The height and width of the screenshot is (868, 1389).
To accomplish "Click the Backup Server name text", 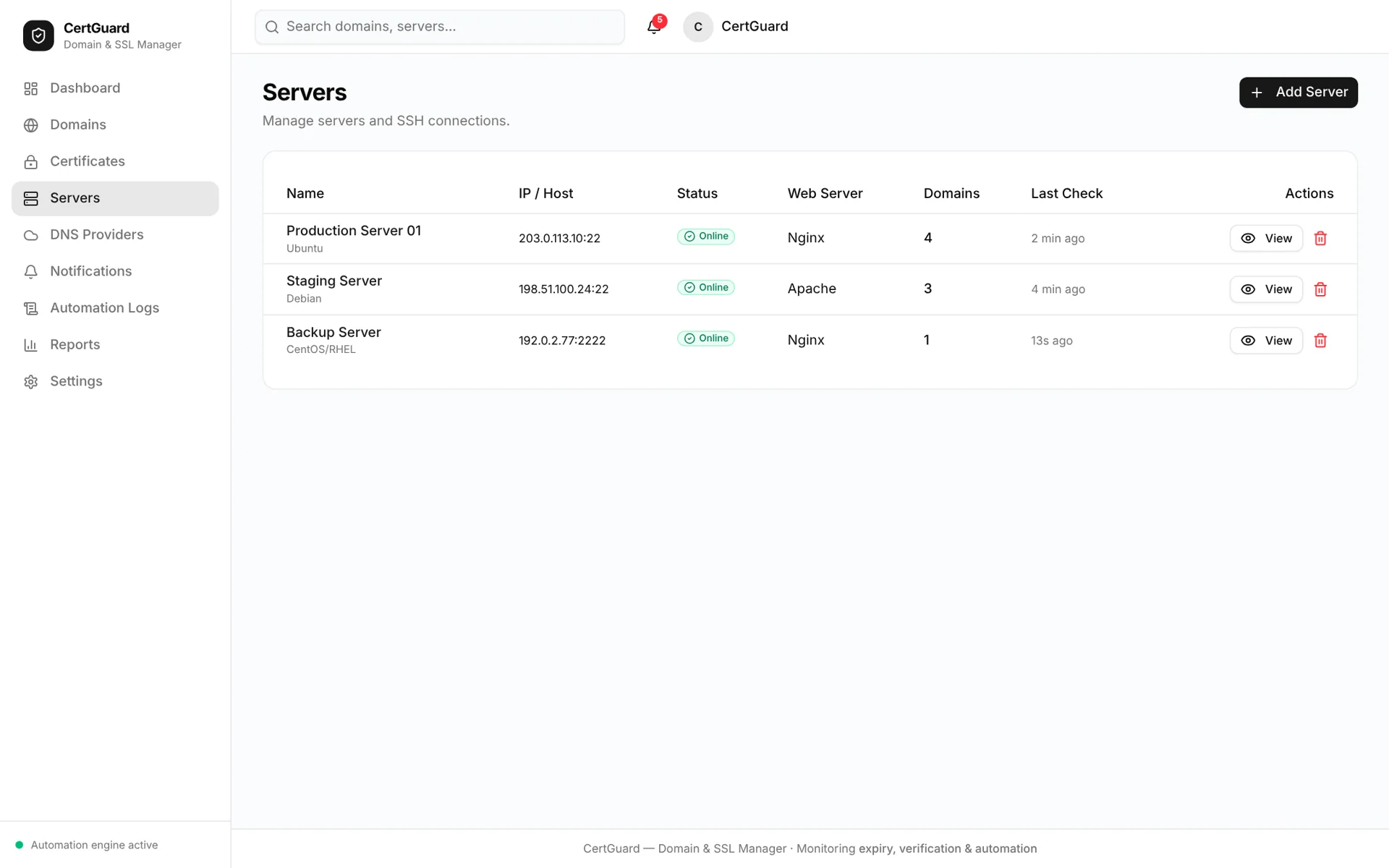I will click(334, 332).
